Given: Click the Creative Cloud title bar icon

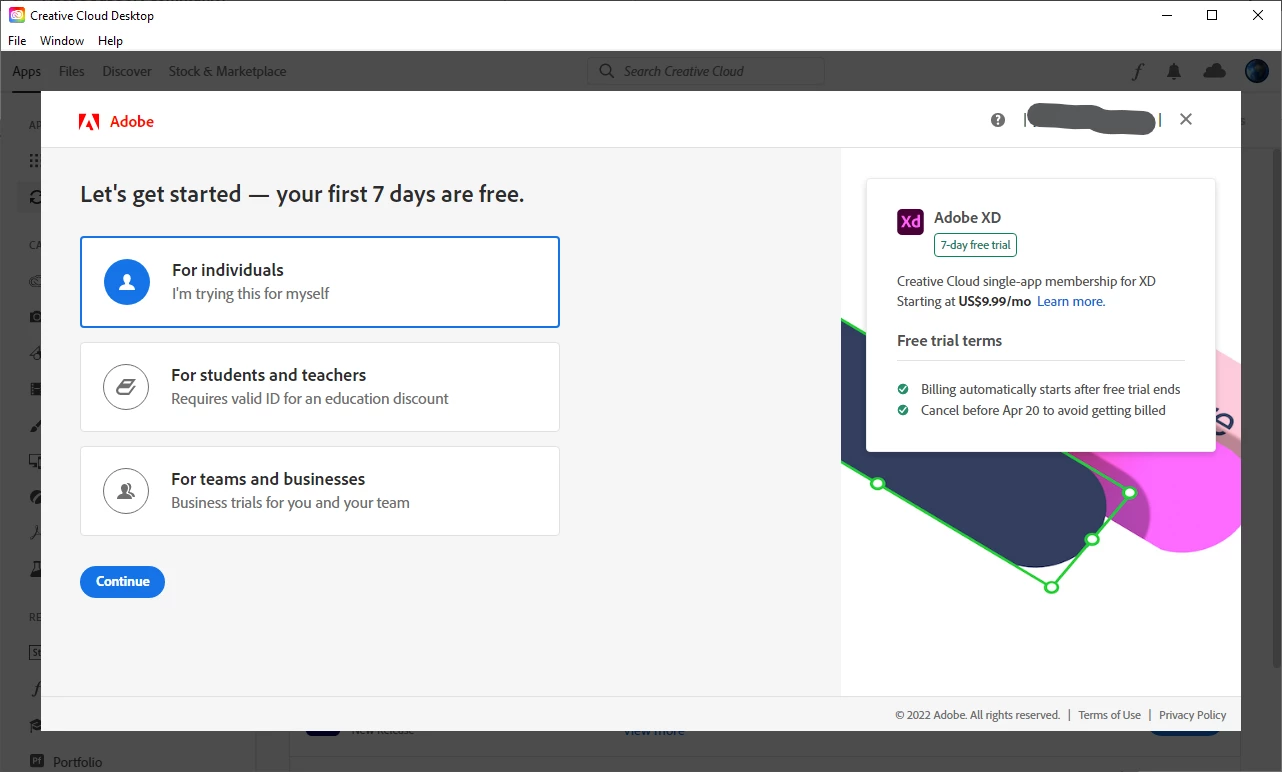Looking at the screenshot, I should (x=17, y=15).
